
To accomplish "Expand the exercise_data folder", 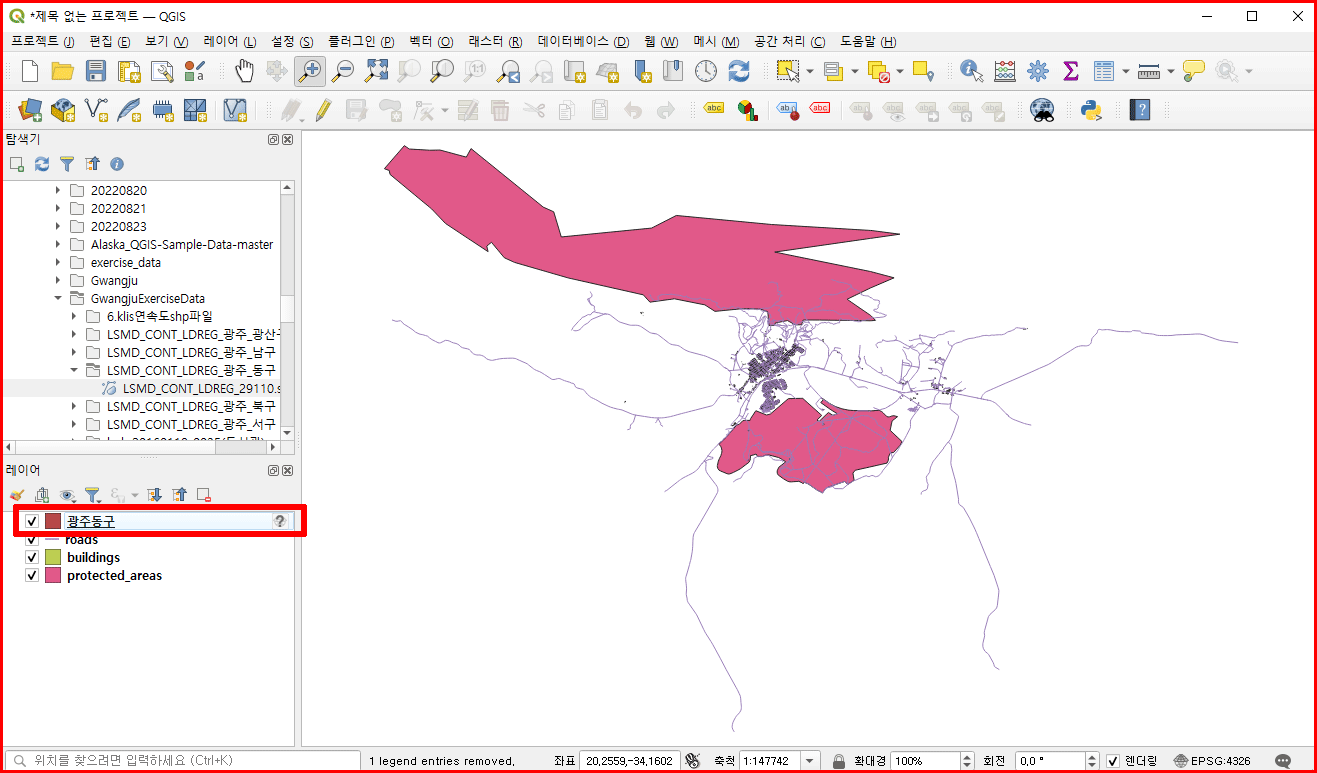I will pyautogui.click(x=58, y=262).
